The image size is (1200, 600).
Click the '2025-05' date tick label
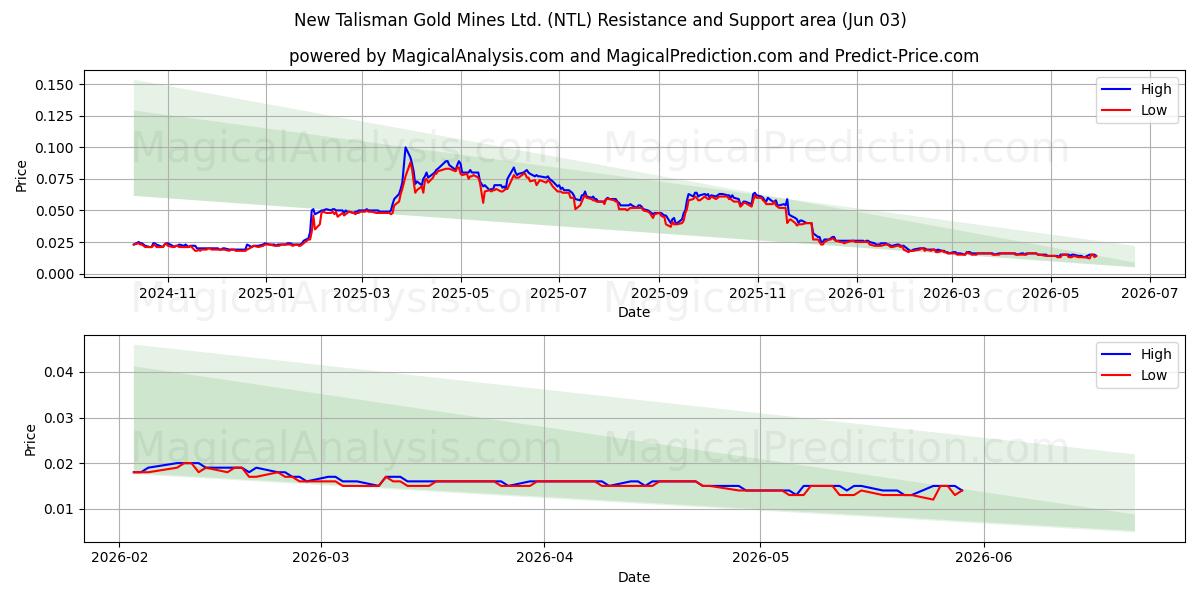pyautogui.click(x=460, y=293)
